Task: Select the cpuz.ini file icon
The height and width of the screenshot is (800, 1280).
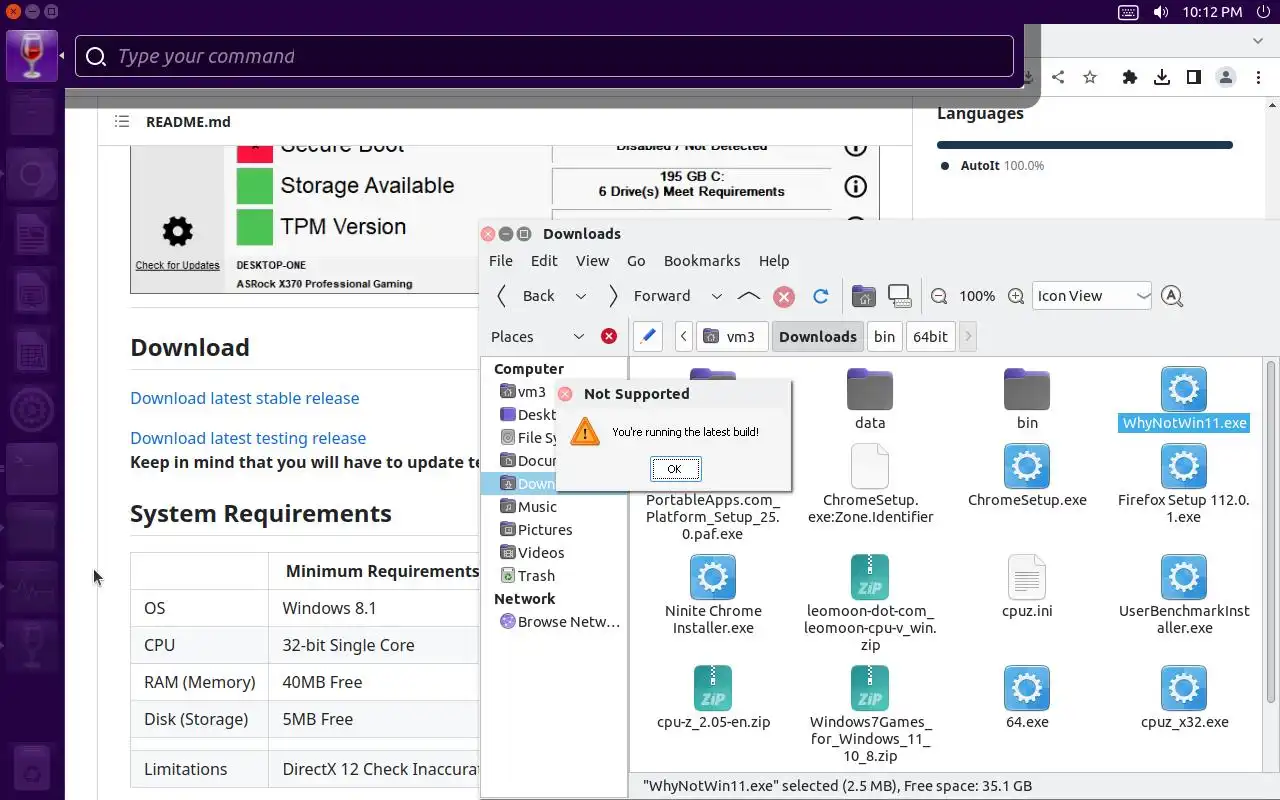Action: pos(1027,577)
